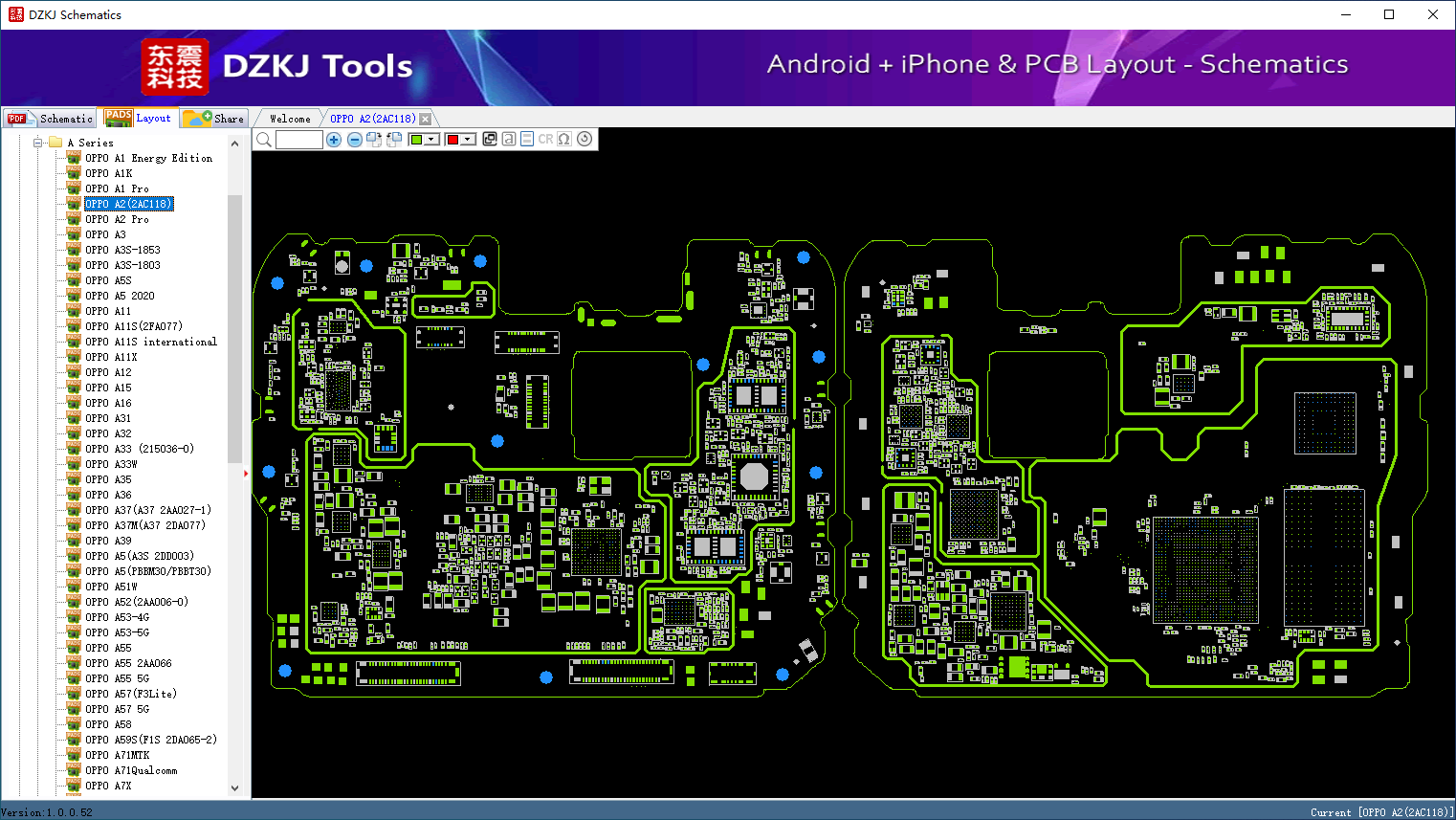The image size is (1456, 820).
Task: Open OPPO A1 Energy Edition layout
Action: point(149,158)
